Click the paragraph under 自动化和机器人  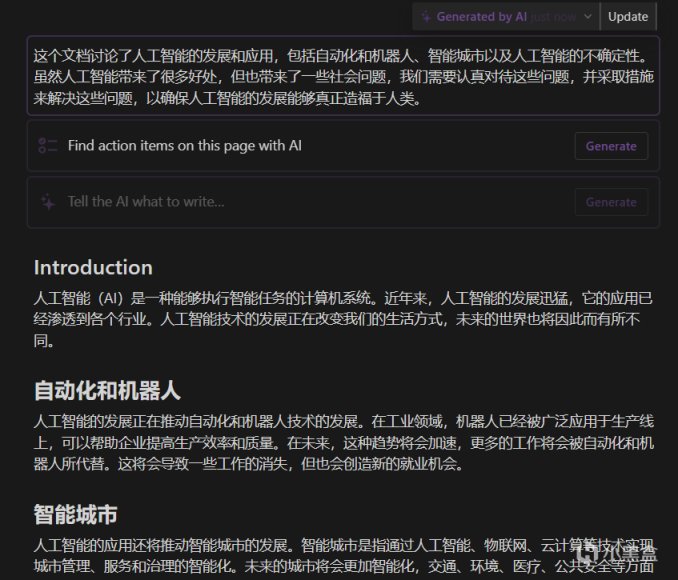coord(343,442)
